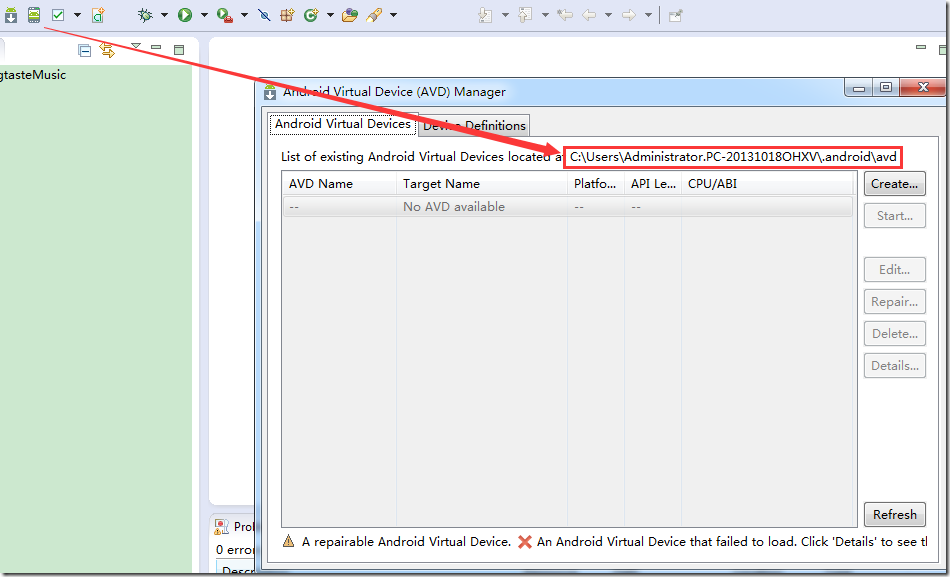Image resolution: width=950 pixels, height=577 pixels.
Task: Select the 'No AVD available' table row
Action: 453,207
